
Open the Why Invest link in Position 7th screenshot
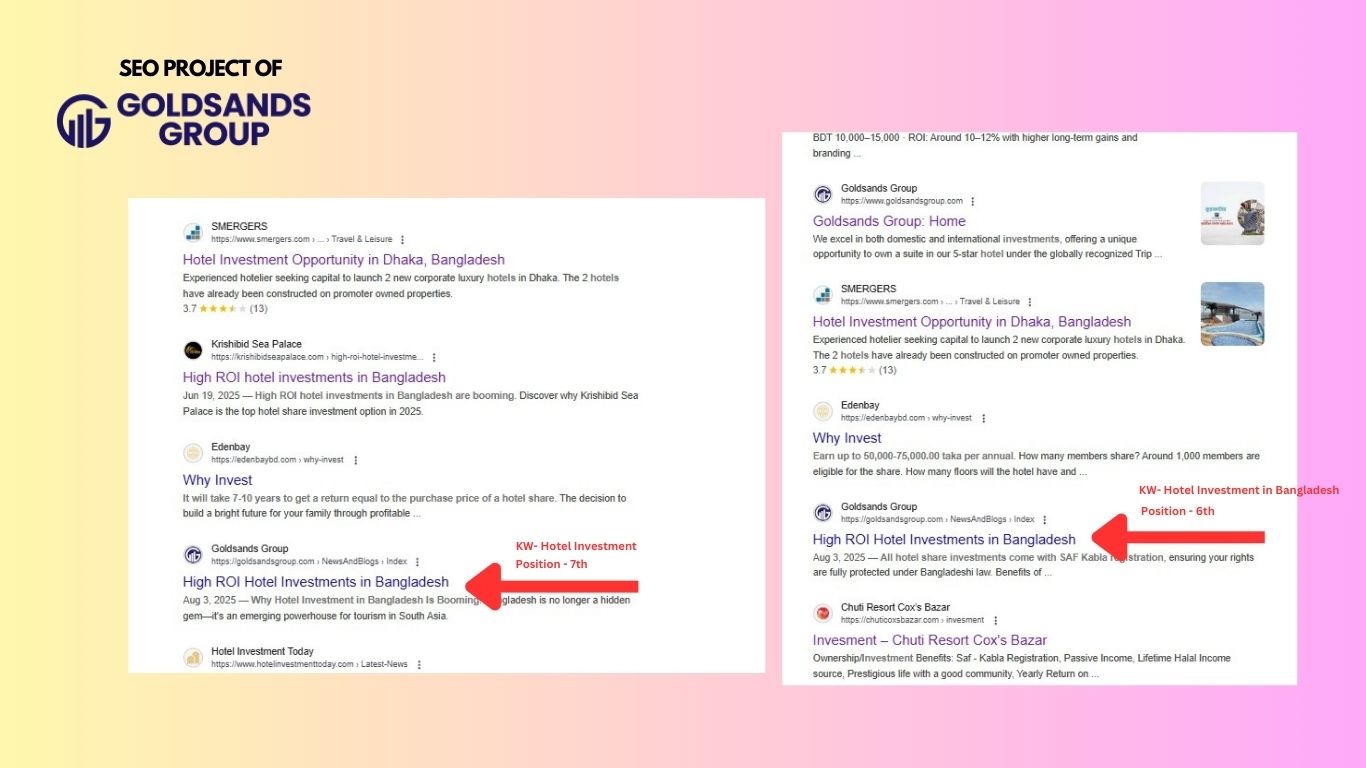(x=217, y=480)
